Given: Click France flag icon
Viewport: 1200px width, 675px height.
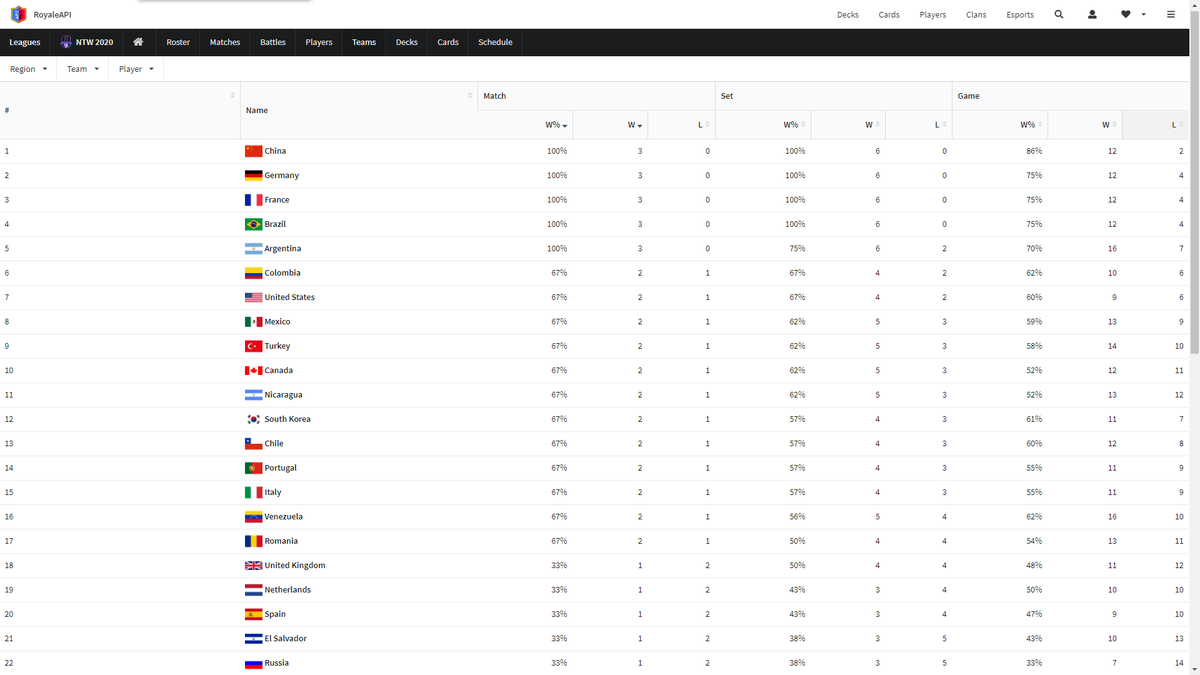Looking at the screenshot, I should coord(254,200).
